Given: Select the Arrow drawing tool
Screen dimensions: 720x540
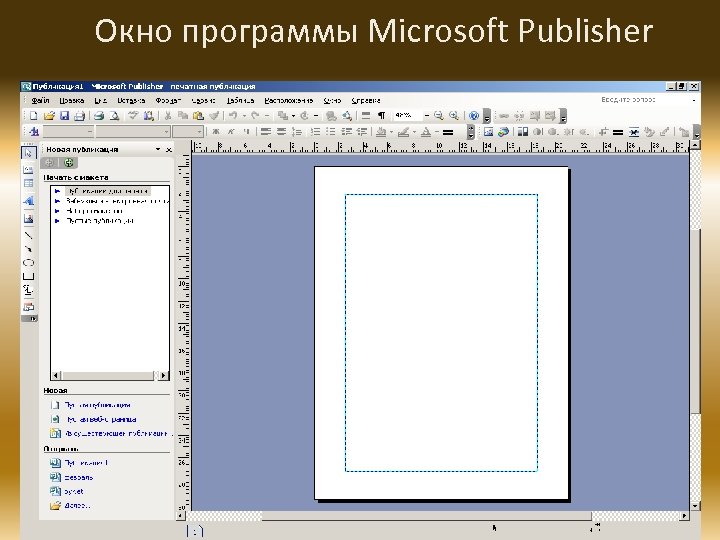Looking at the screenshot, I should coord(28,249).
